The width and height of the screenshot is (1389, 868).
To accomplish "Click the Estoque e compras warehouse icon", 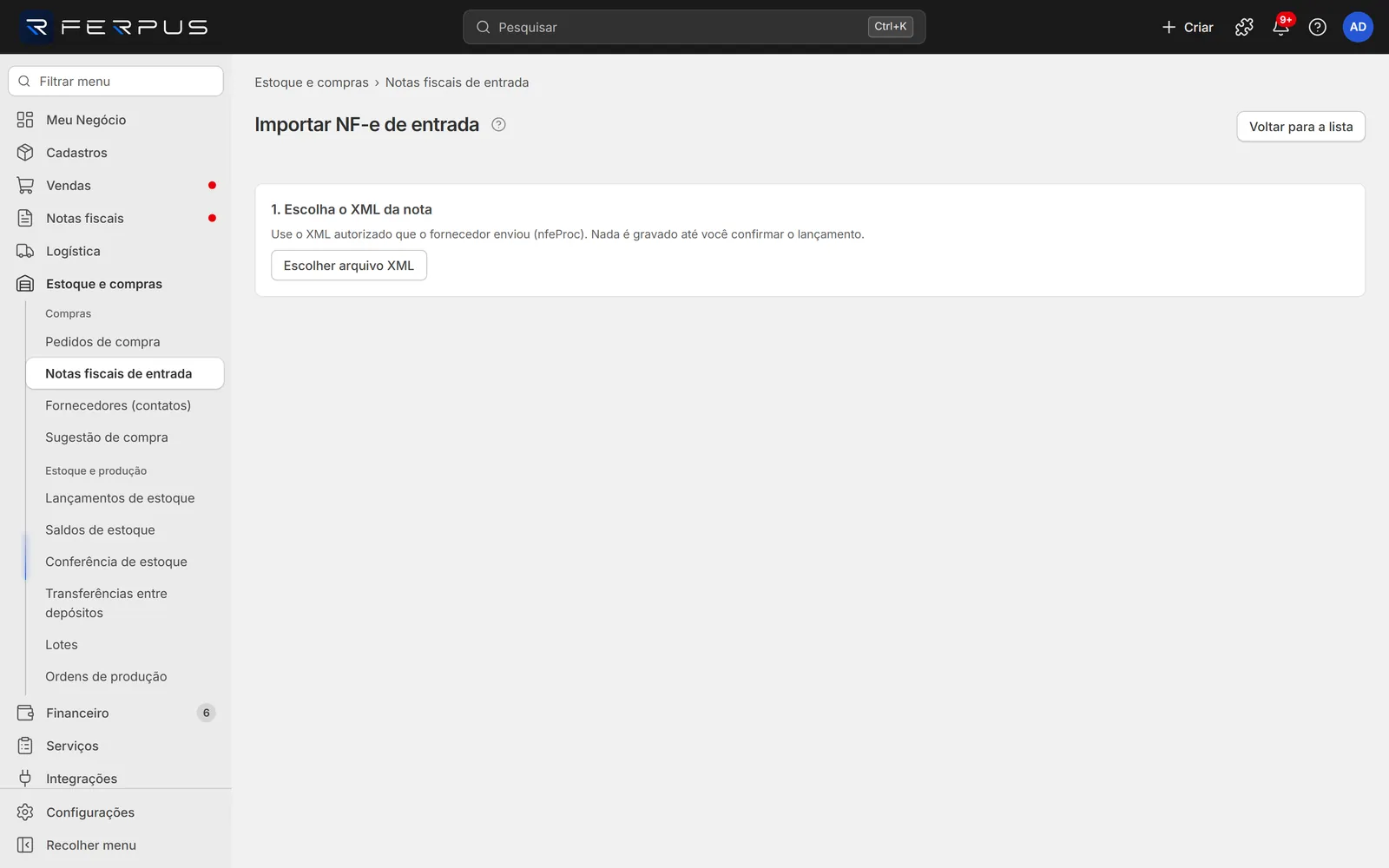I will click(25, 284).
